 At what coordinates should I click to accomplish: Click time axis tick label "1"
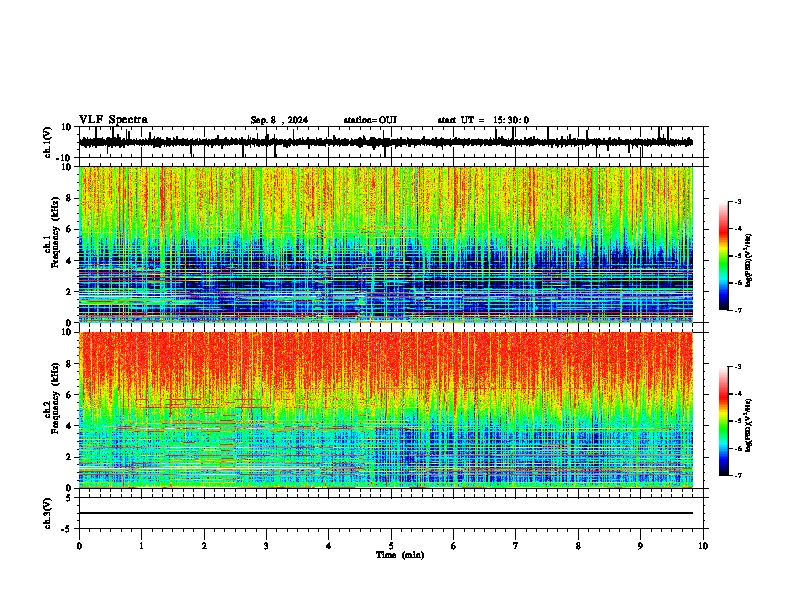click(x=141, y=546)
